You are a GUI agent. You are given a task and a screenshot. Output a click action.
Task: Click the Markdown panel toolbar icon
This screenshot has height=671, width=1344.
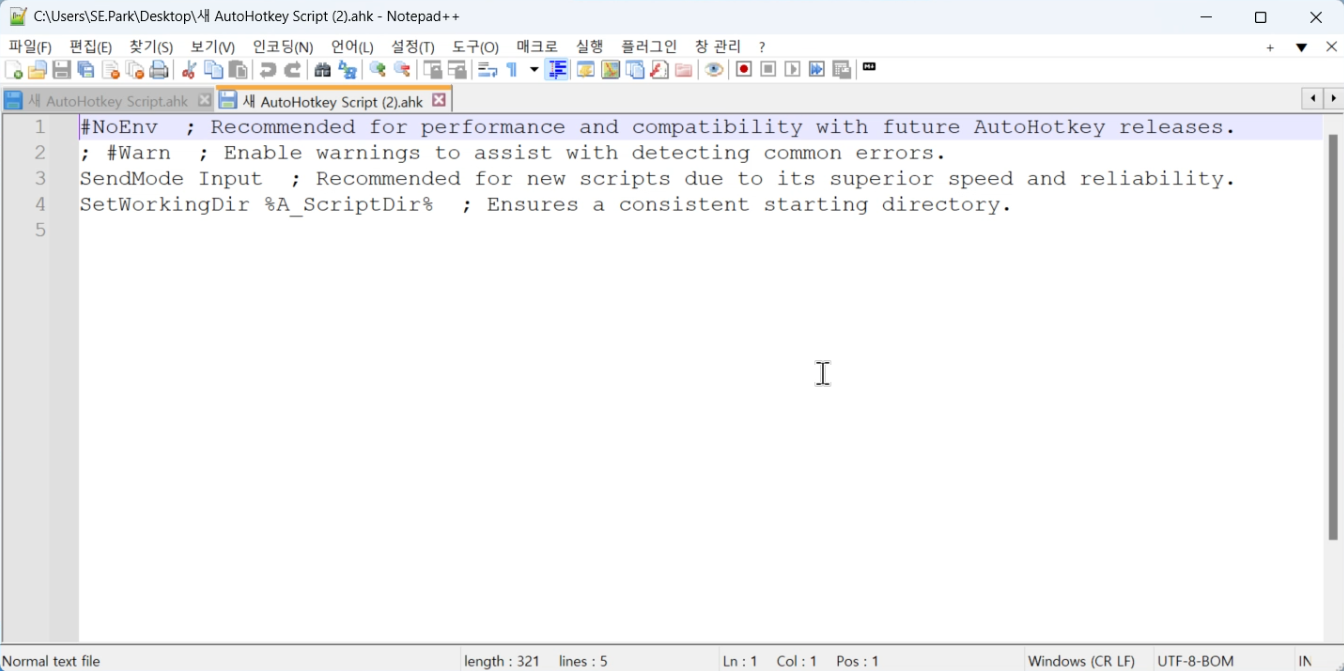869,67
